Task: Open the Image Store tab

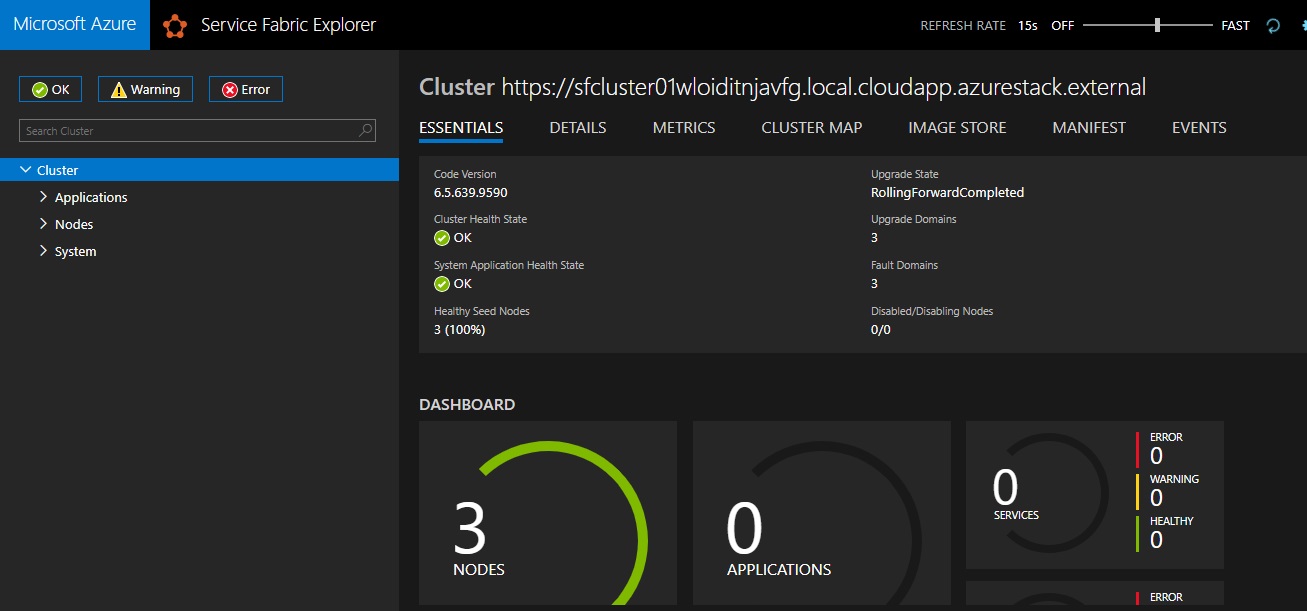Action: pyautogui.click(x=957, y=127)
